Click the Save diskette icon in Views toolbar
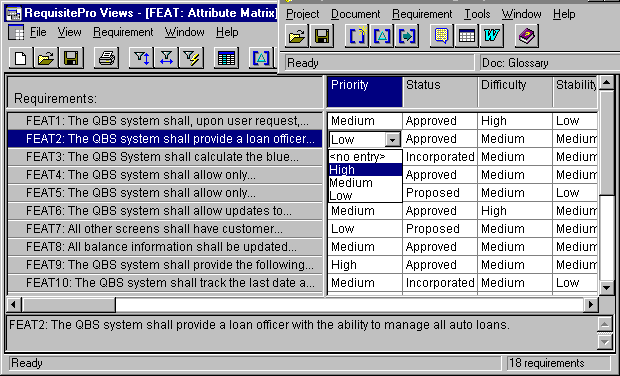The image size is (620, 376). (71, 59)
